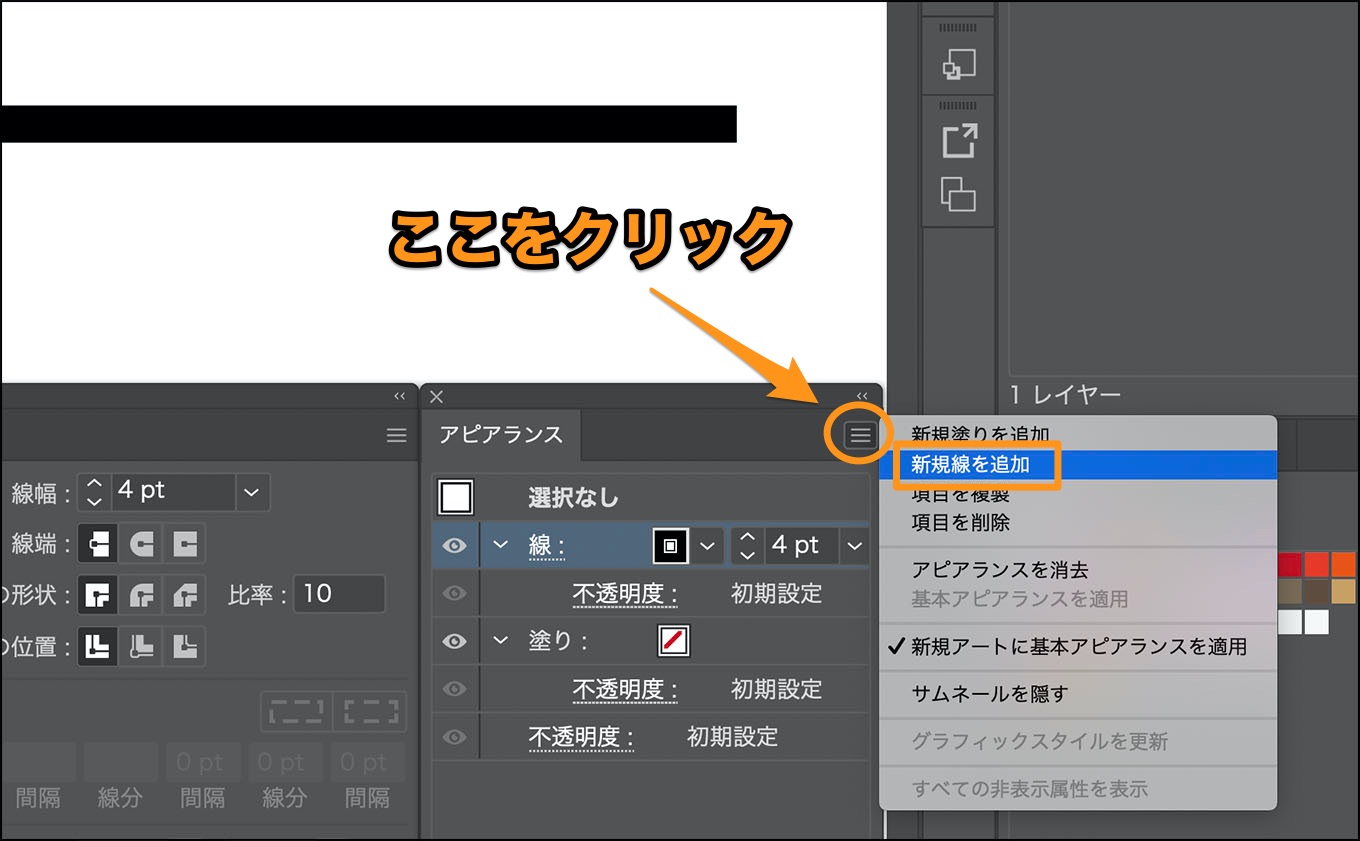Click the none fill swatch in 塗り row
1360x841 pixels.
pos(674,641)
